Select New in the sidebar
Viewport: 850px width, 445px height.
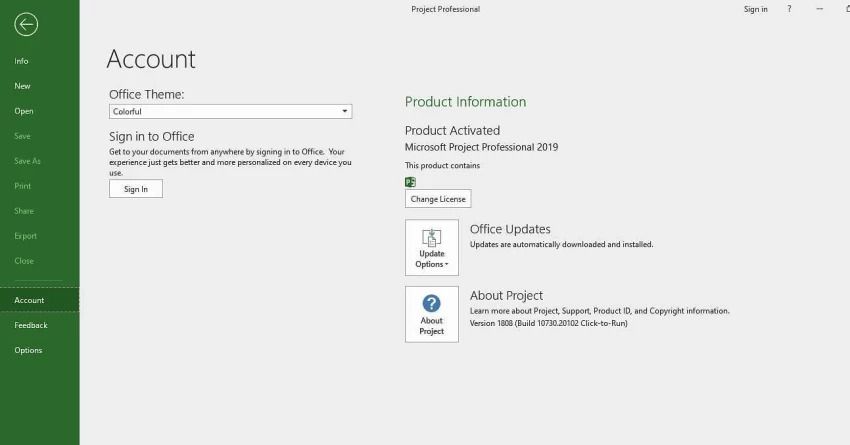pyautogui.click(x=40, y=86)
